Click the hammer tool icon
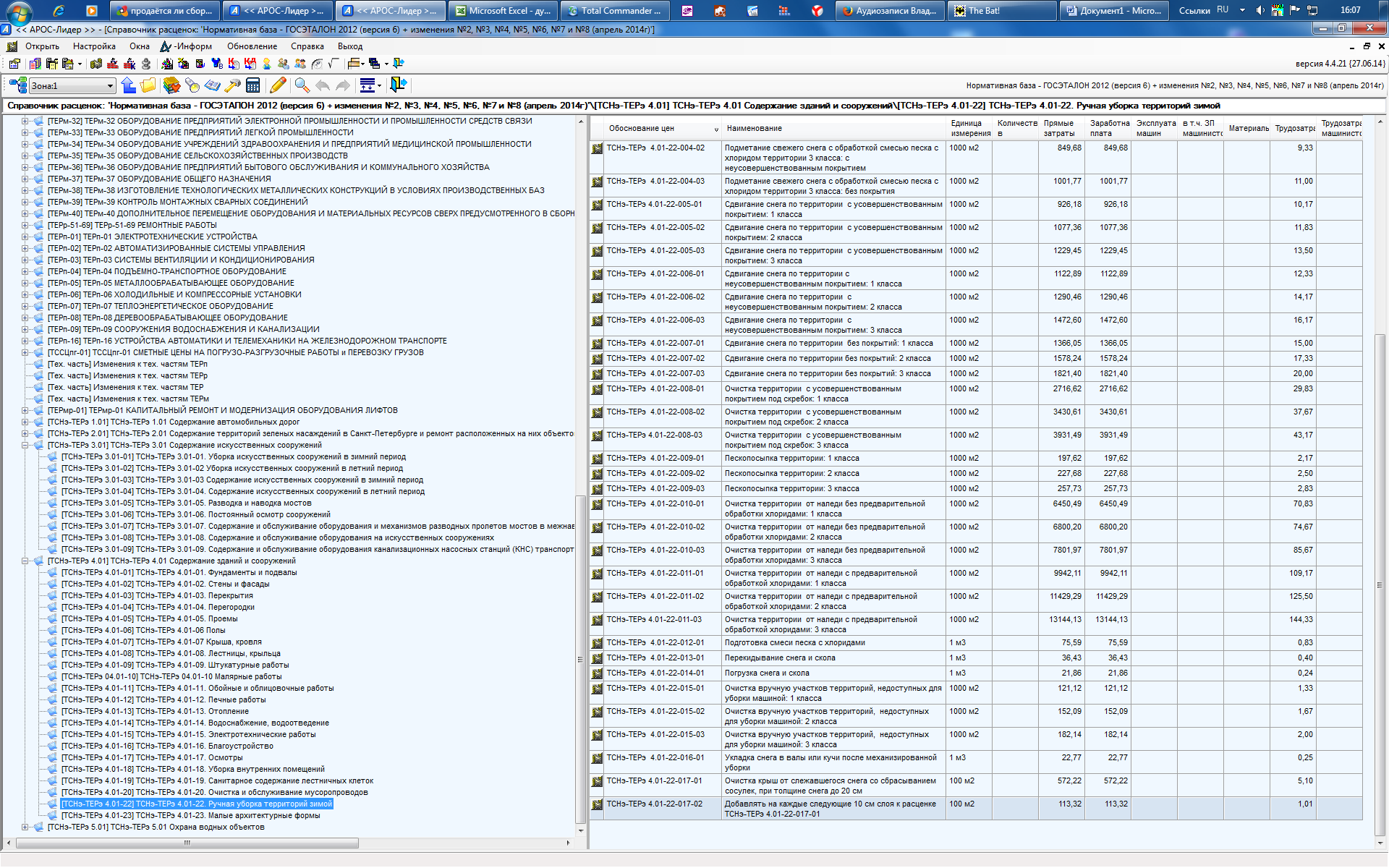 232,85
